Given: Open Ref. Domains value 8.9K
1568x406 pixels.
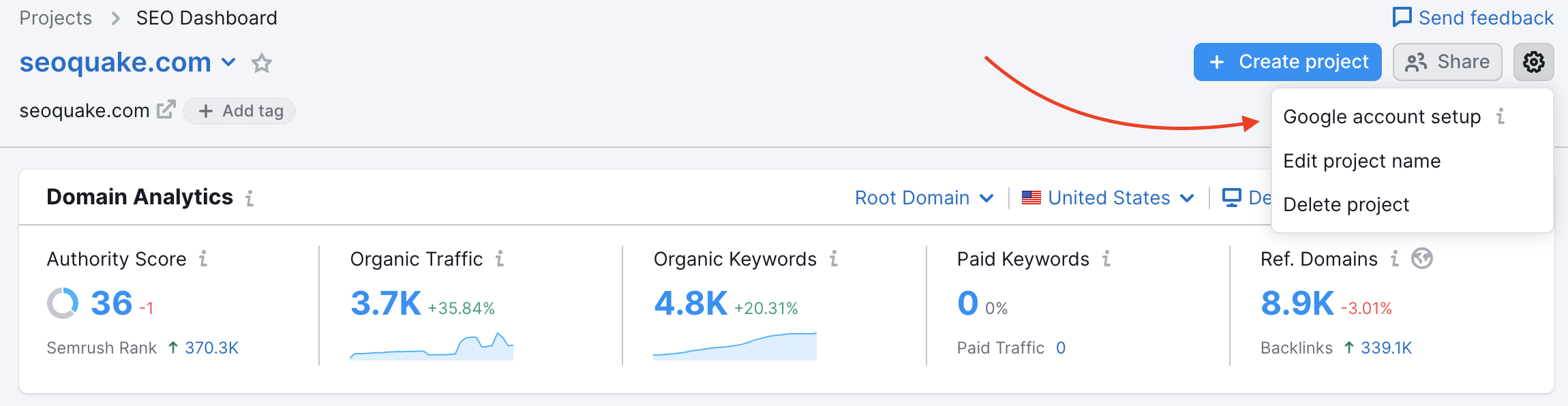Looking at the screenshot, I should (x=1297, y=303).
